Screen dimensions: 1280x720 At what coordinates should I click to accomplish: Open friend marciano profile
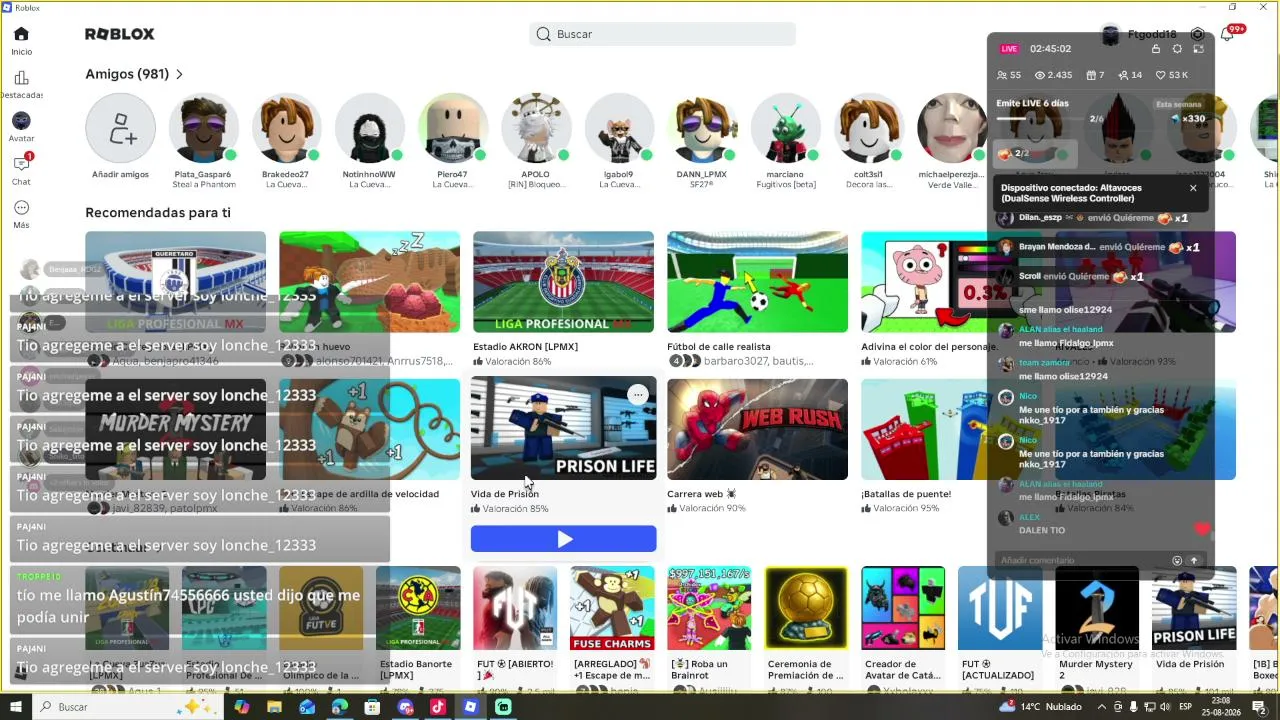coord(785,128)
